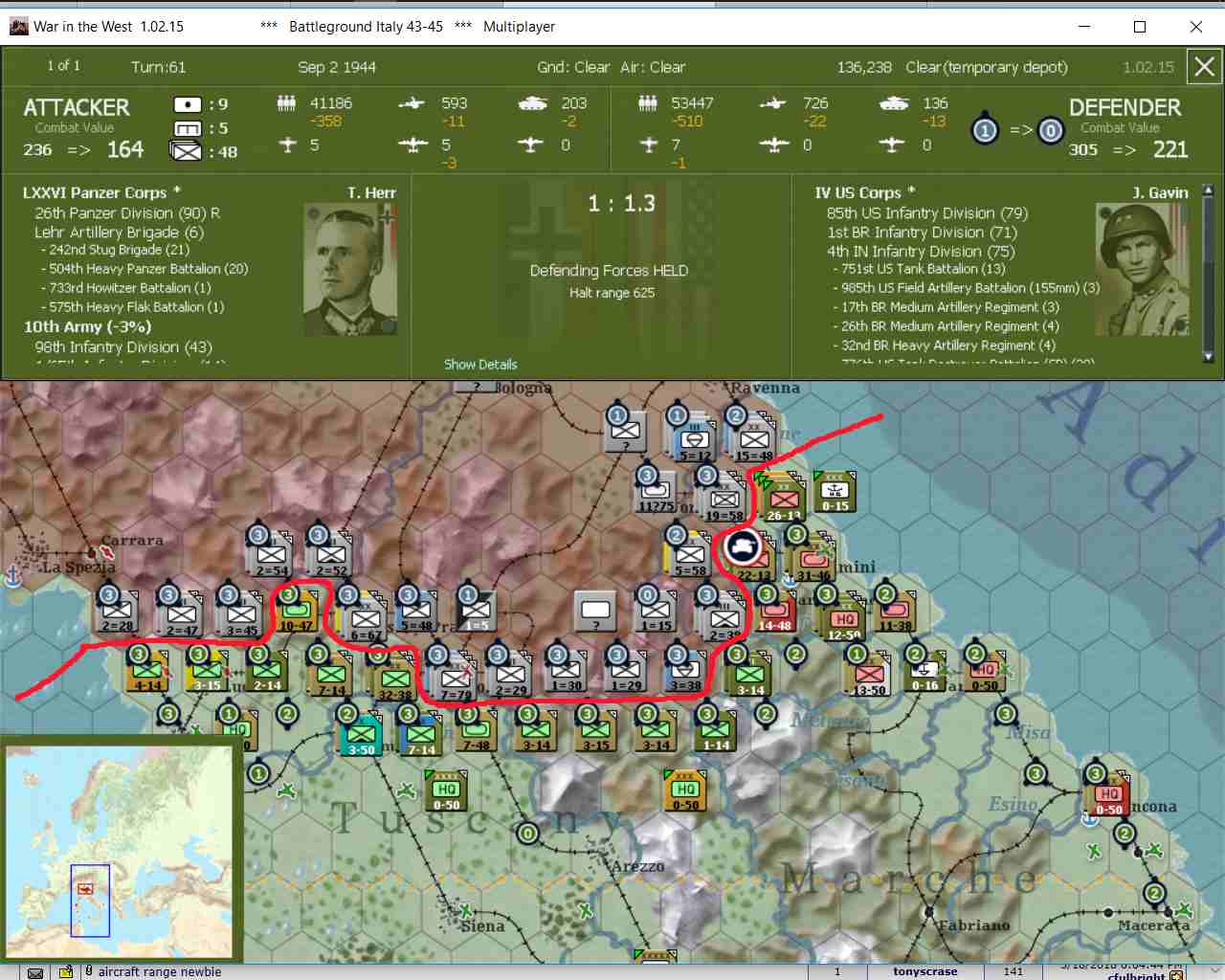Select the Allied armor stack labeled 31-46
The height and width of the screenshot is (980, 1225).
click(813, 558)
